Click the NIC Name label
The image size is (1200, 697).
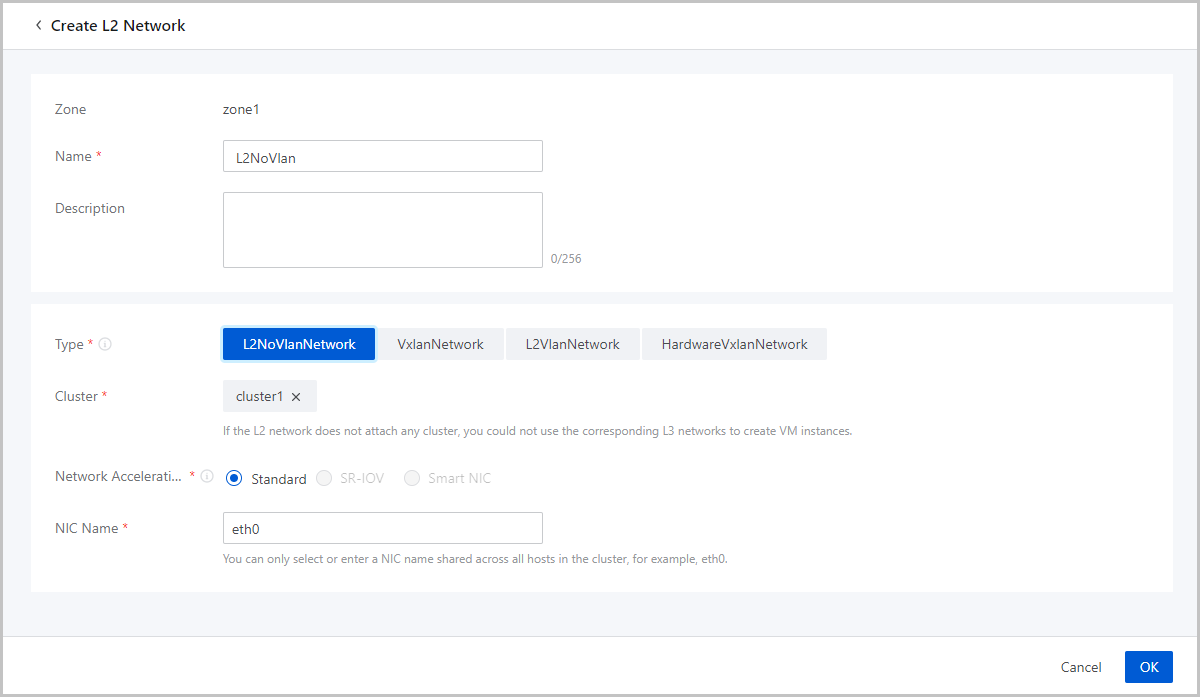click(87, 528)
